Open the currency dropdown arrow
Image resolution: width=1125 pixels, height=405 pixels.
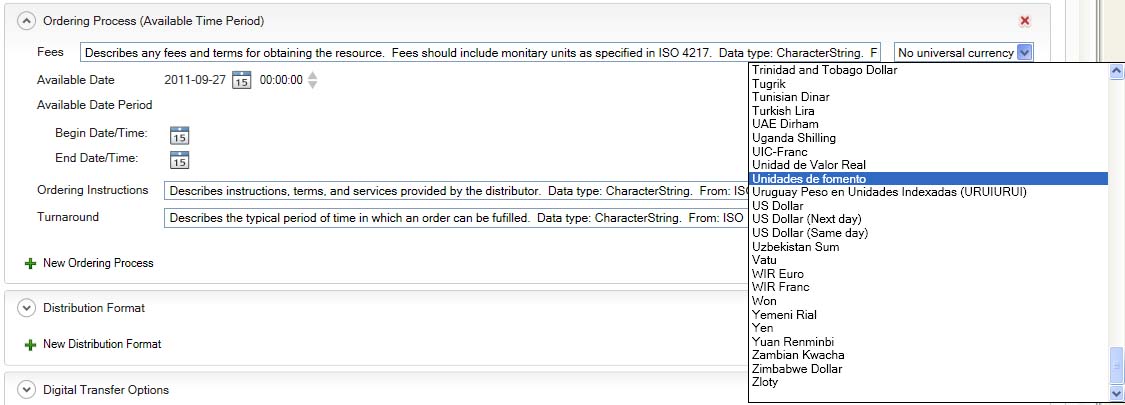[x=1024, y=53]
